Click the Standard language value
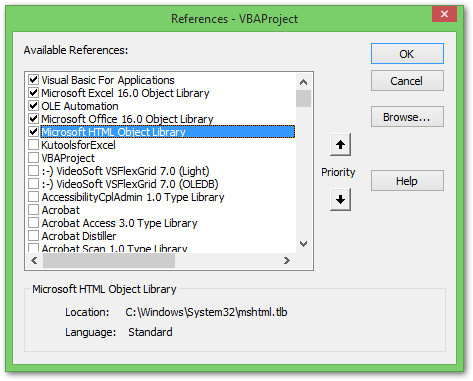This screenshot has height=381, width=473. pos(150,332)
